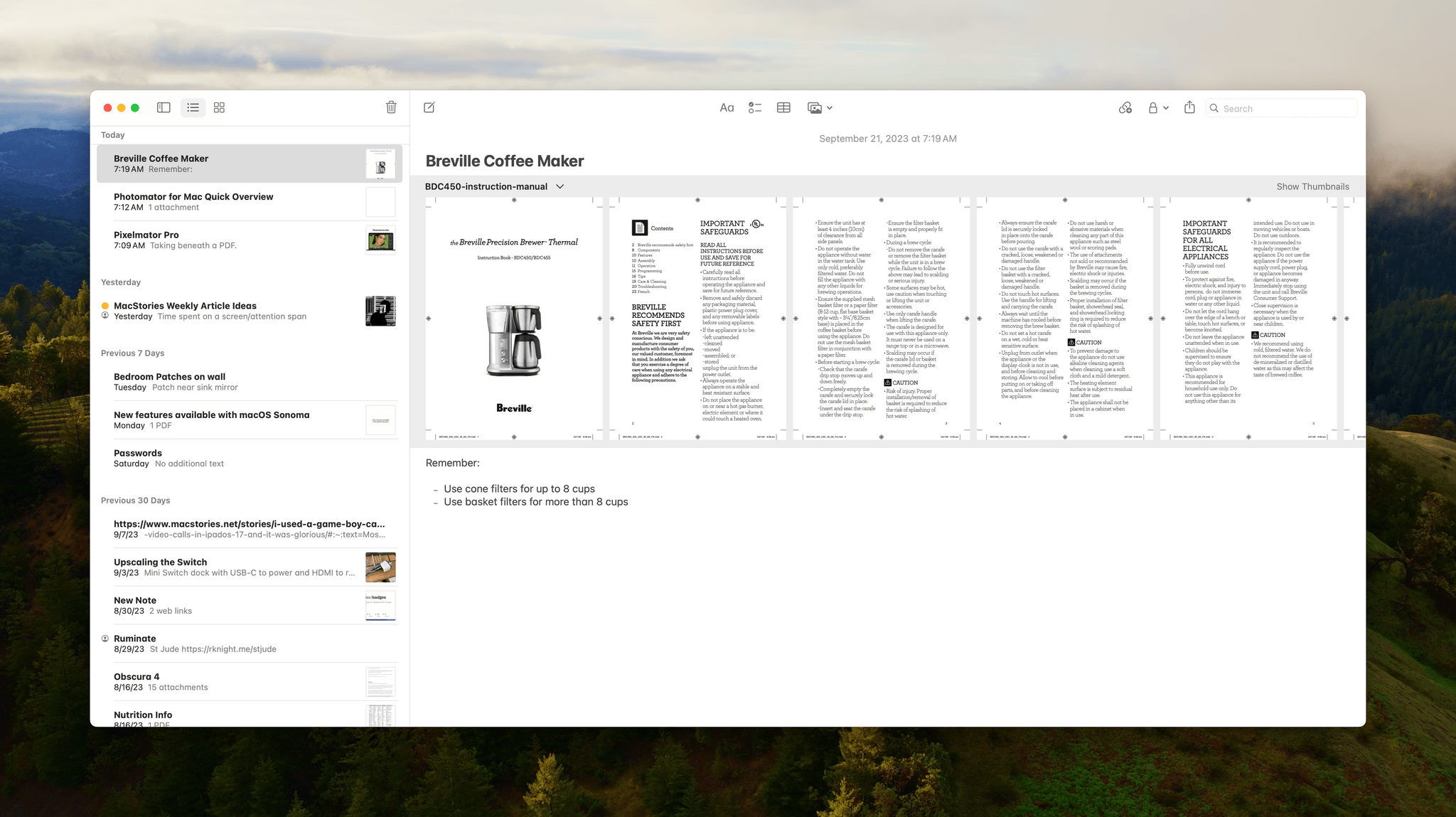Click PDF page titled Safeguards for Electrical Appliances
Viewport: 1456px width, 817px height.
[1248, 319]
